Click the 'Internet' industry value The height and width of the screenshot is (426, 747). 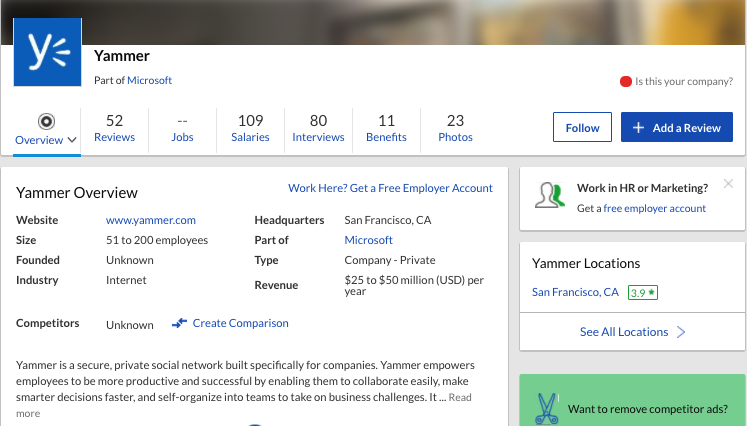pyautogui.click(x=126, y=280)
